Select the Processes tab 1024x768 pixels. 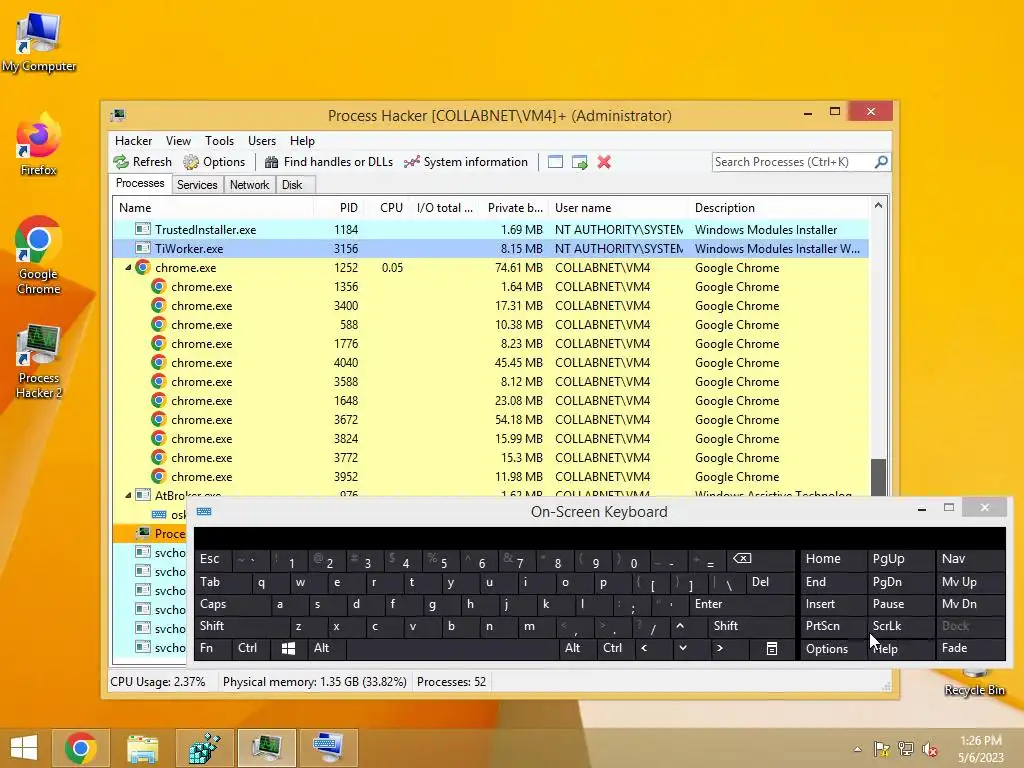[x=140, y=184]
